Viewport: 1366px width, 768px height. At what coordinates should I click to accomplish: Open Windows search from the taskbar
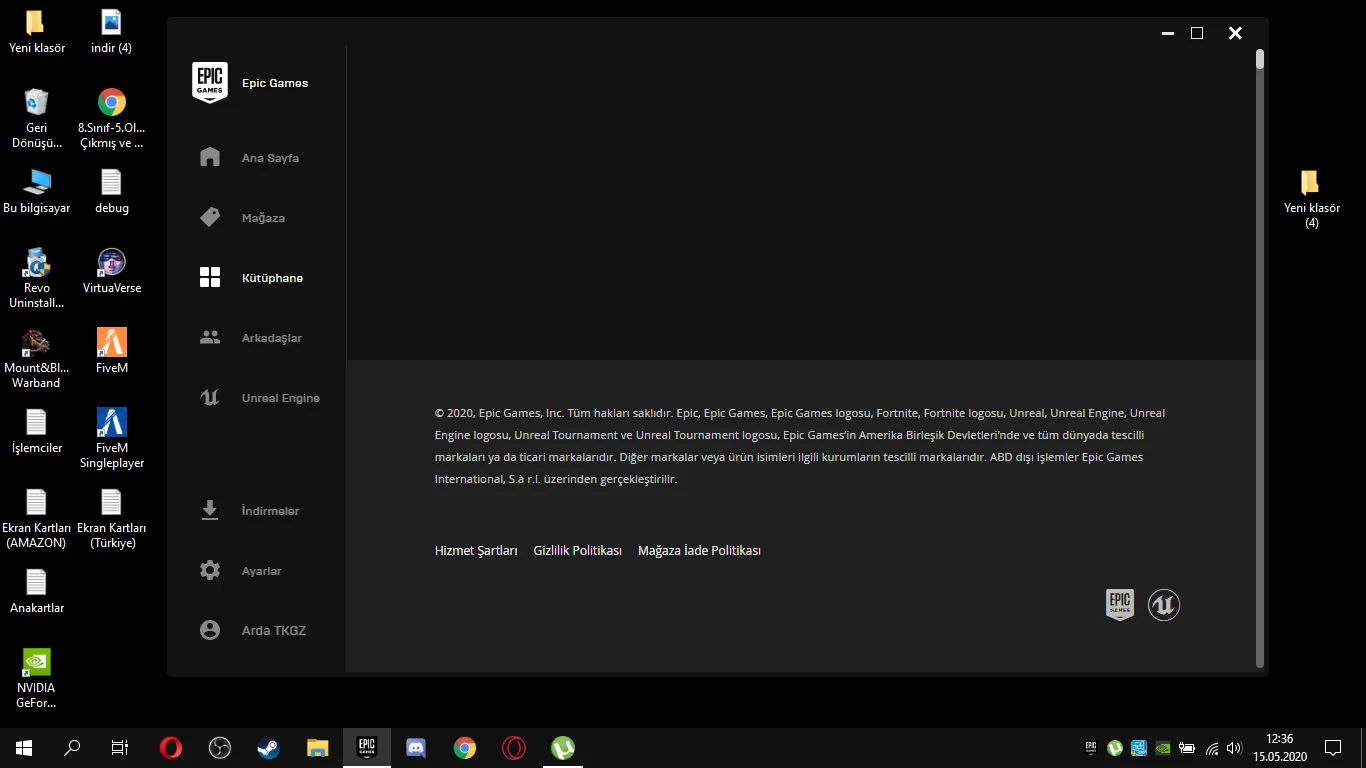[72, 748]
